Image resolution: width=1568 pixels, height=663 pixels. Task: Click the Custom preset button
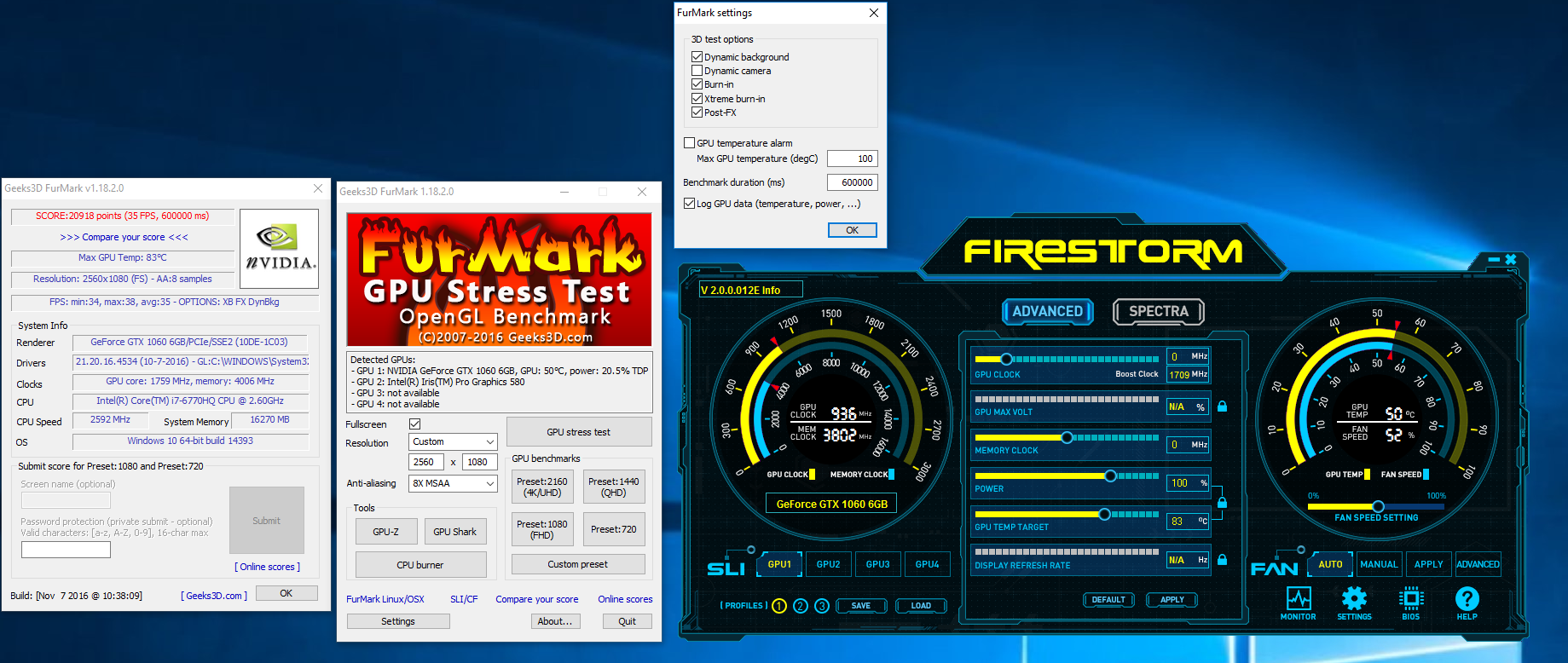[578, 564]
